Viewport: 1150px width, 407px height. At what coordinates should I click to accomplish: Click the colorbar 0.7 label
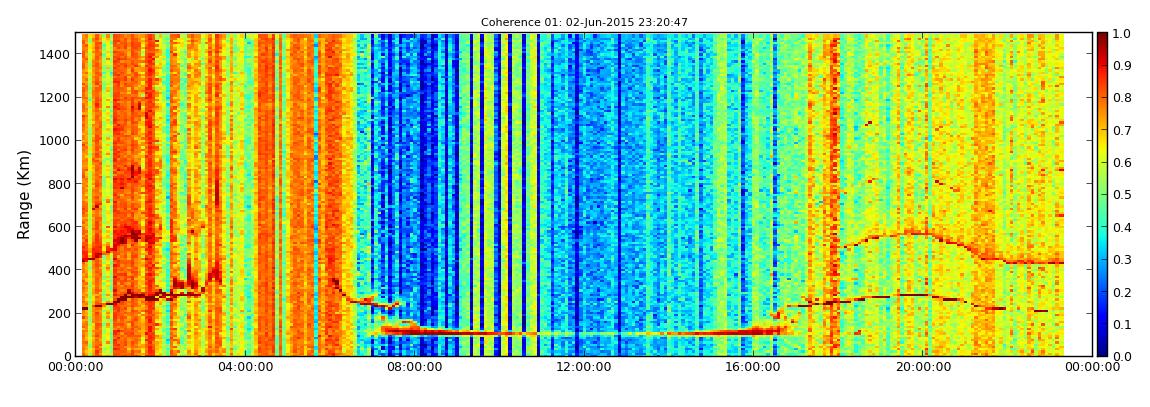(x=1121, y=131)
